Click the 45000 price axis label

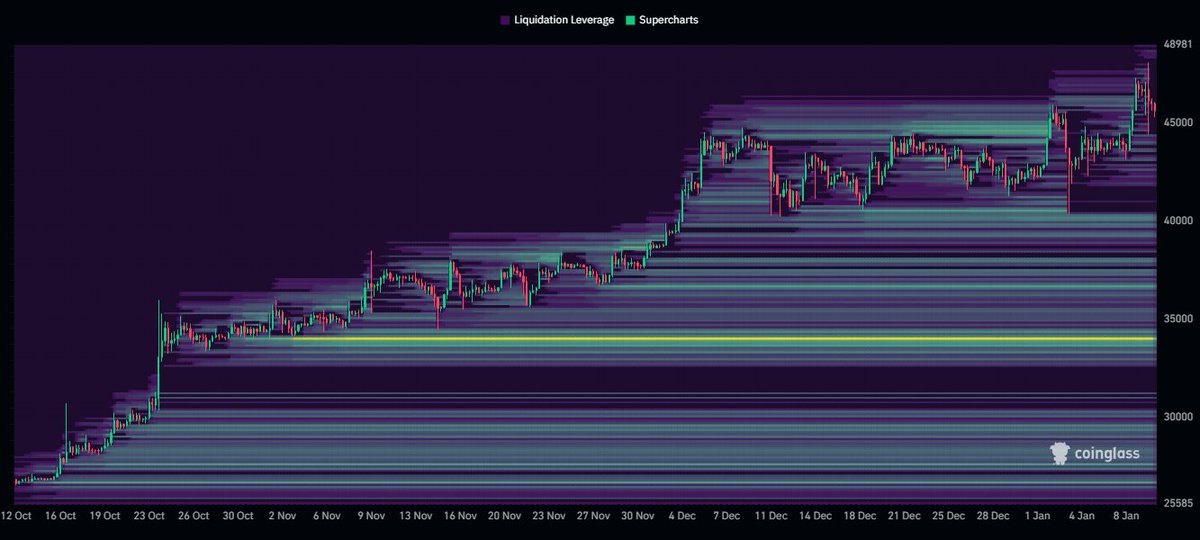pyautogui.click(x=1177, y=122)
